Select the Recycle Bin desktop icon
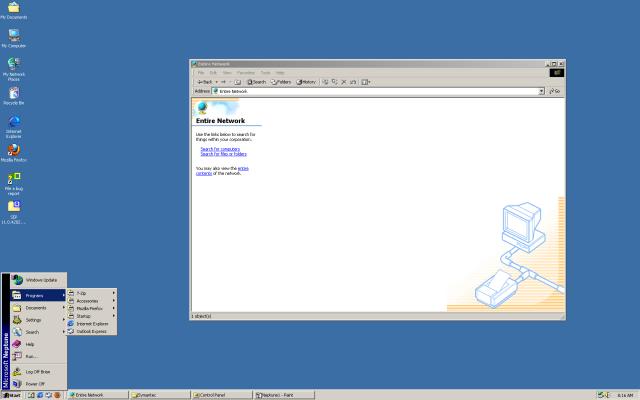 tap(13, 96)
